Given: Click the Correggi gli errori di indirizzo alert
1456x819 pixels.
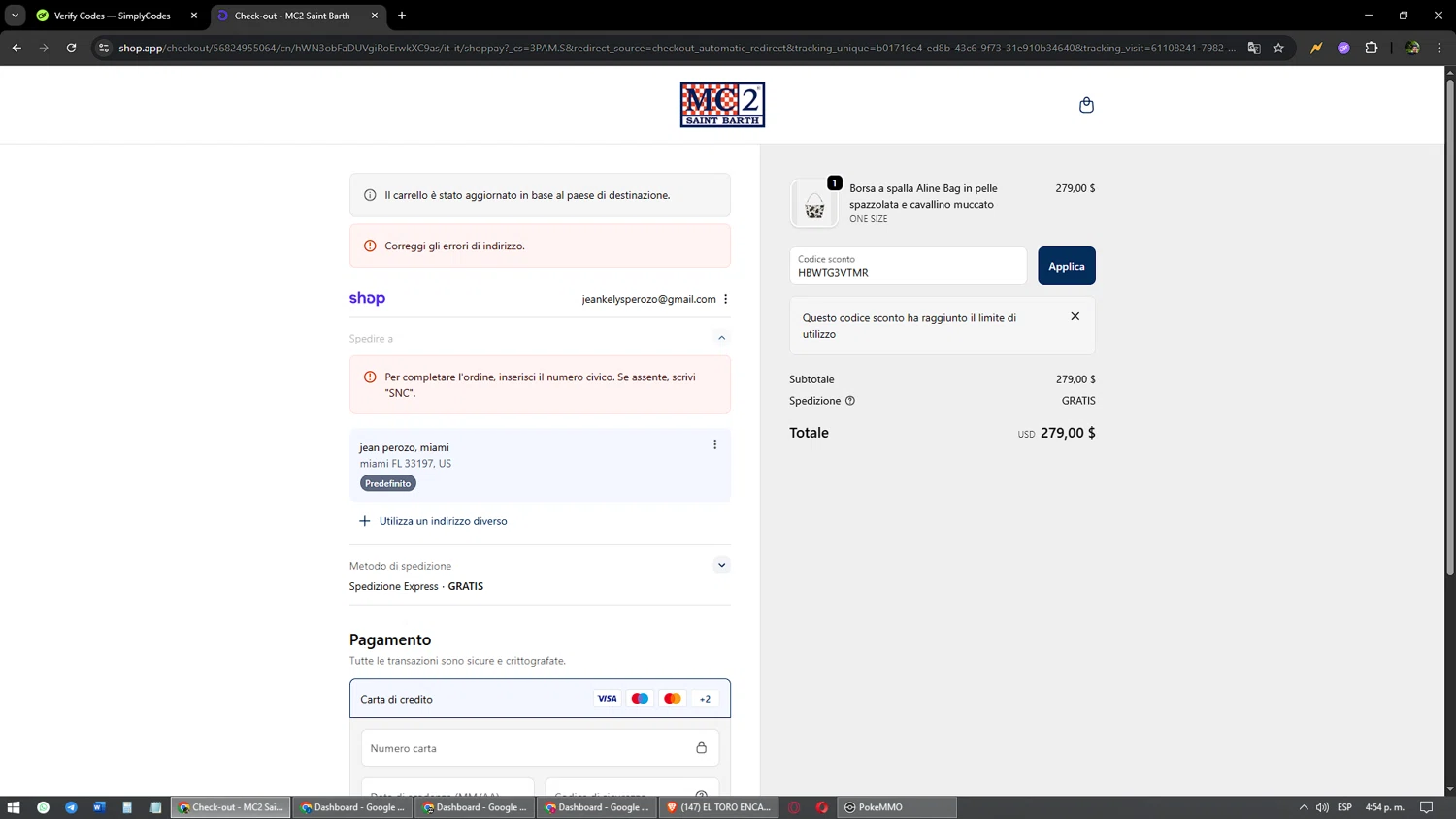Looking at the screenshot, I should pos(540,246).
